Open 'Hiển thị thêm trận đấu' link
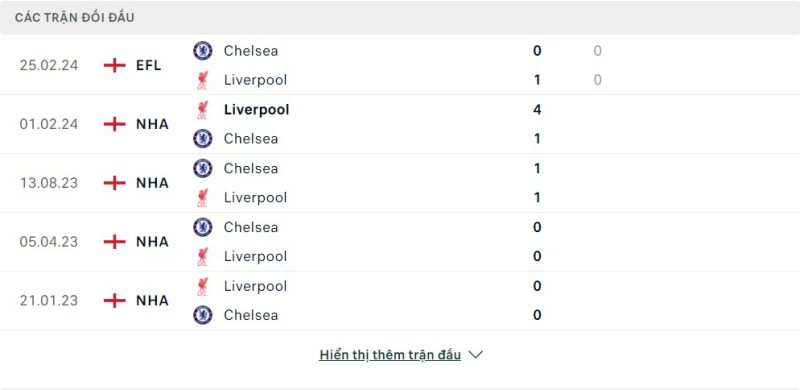Image resolution: width=800 pixels, height=390 pixels. click(x=390, y=355)
